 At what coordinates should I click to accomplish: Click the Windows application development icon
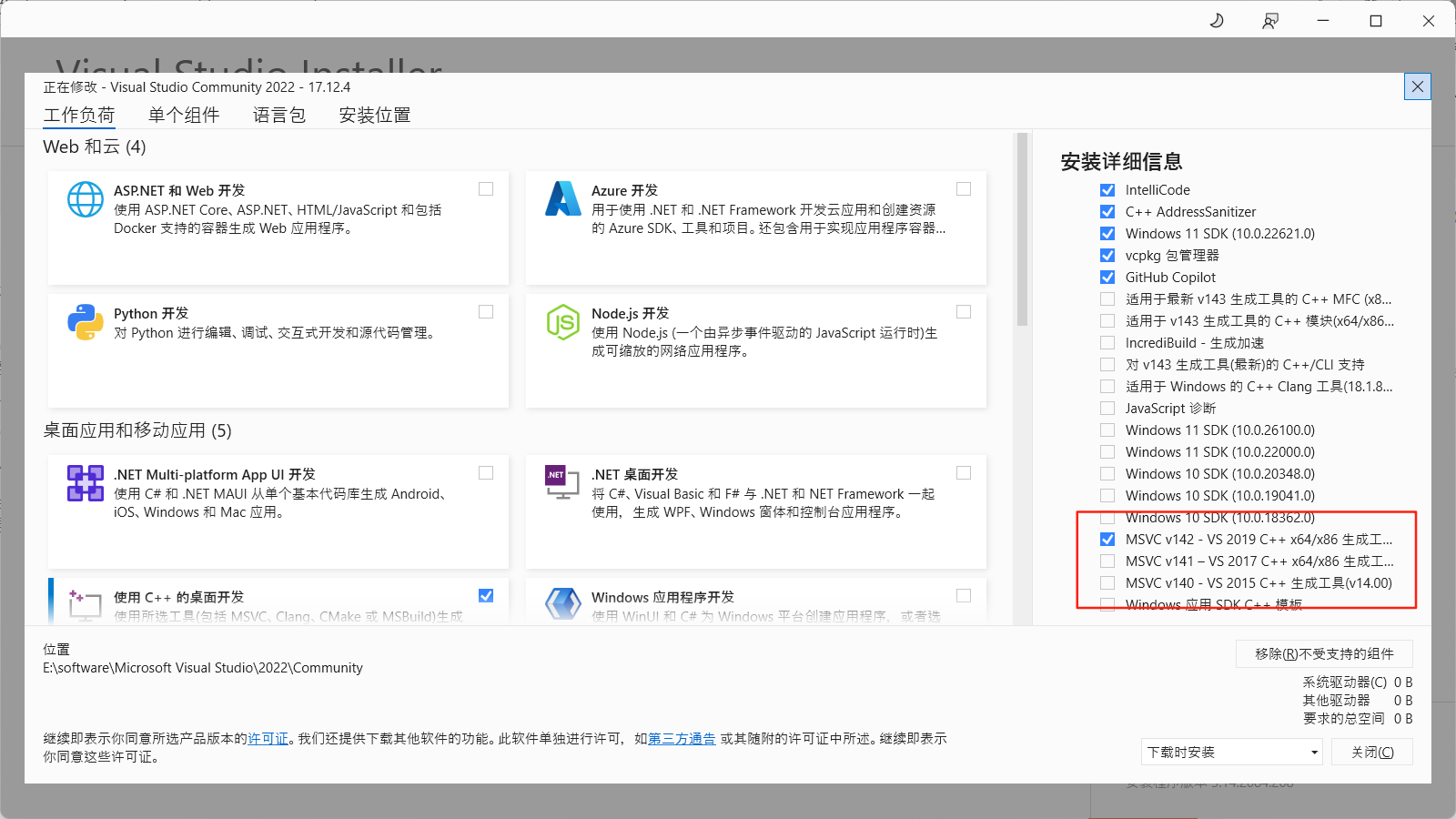pos(563,604)
